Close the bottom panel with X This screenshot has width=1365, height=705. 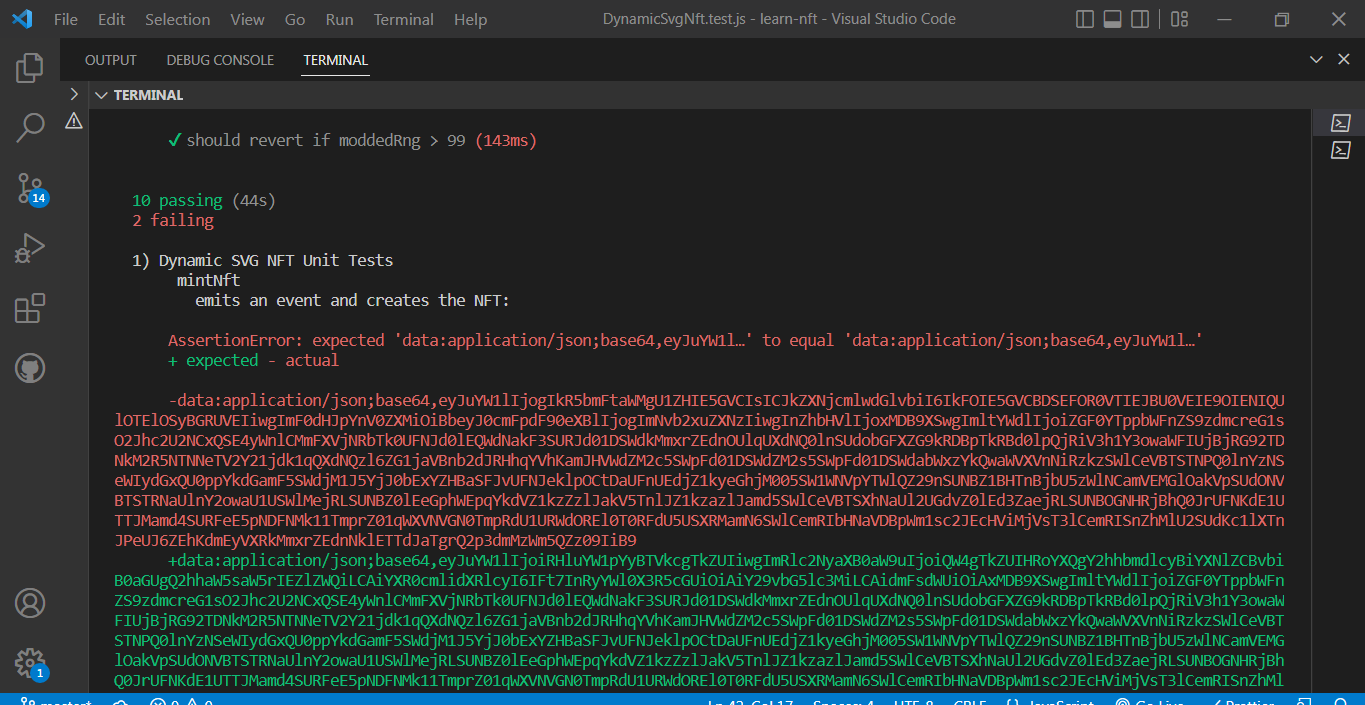click(x=1344, y=59)
